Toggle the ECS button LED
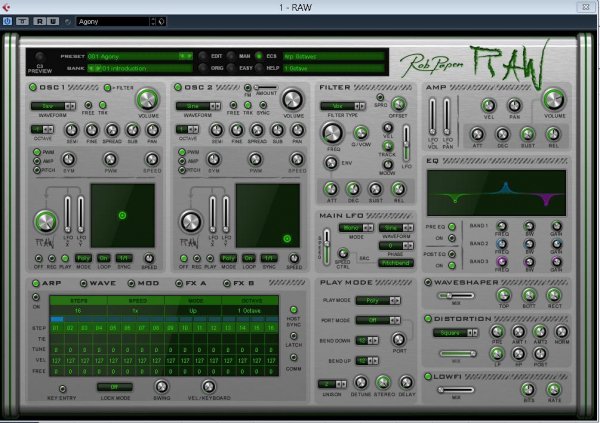Screen dimensions: 600x423 click(x=259, y=56)
